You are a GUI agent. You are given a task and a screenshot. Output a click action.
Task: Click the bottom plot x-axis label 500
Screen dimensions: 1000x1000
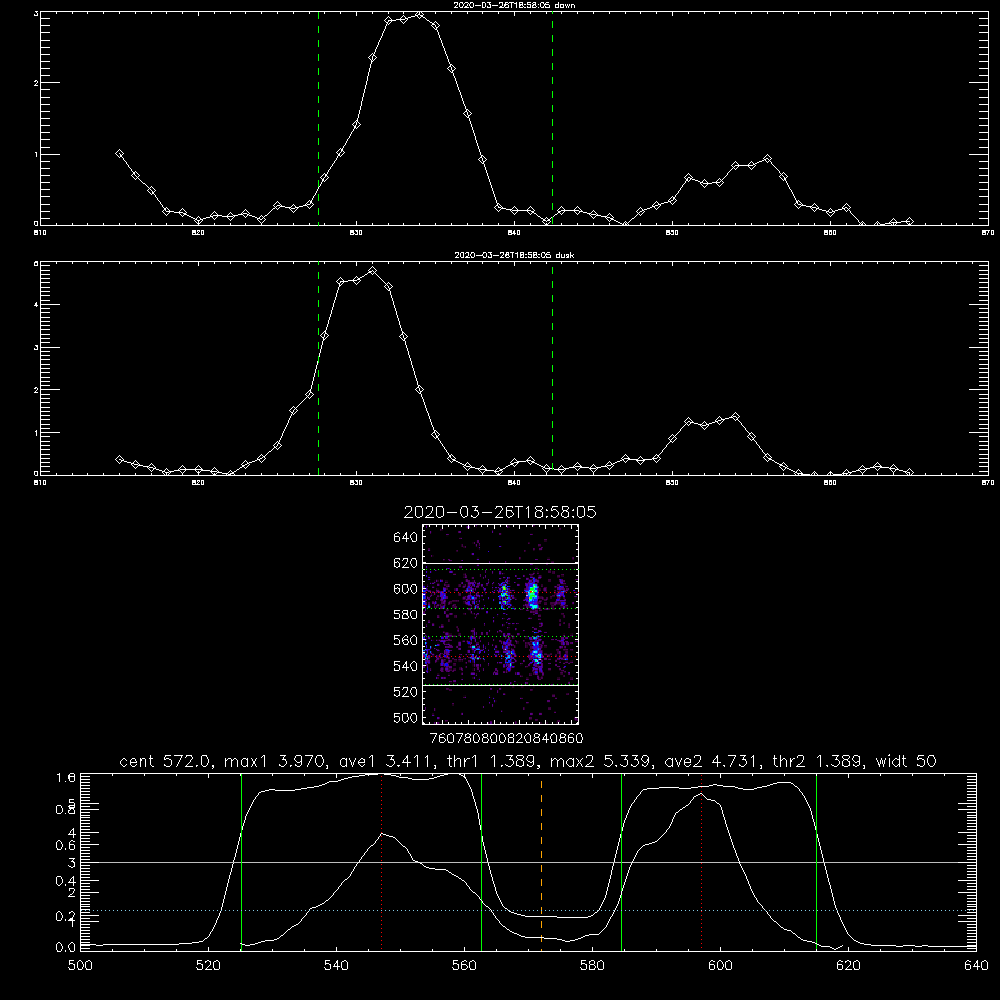coord(80,966)
